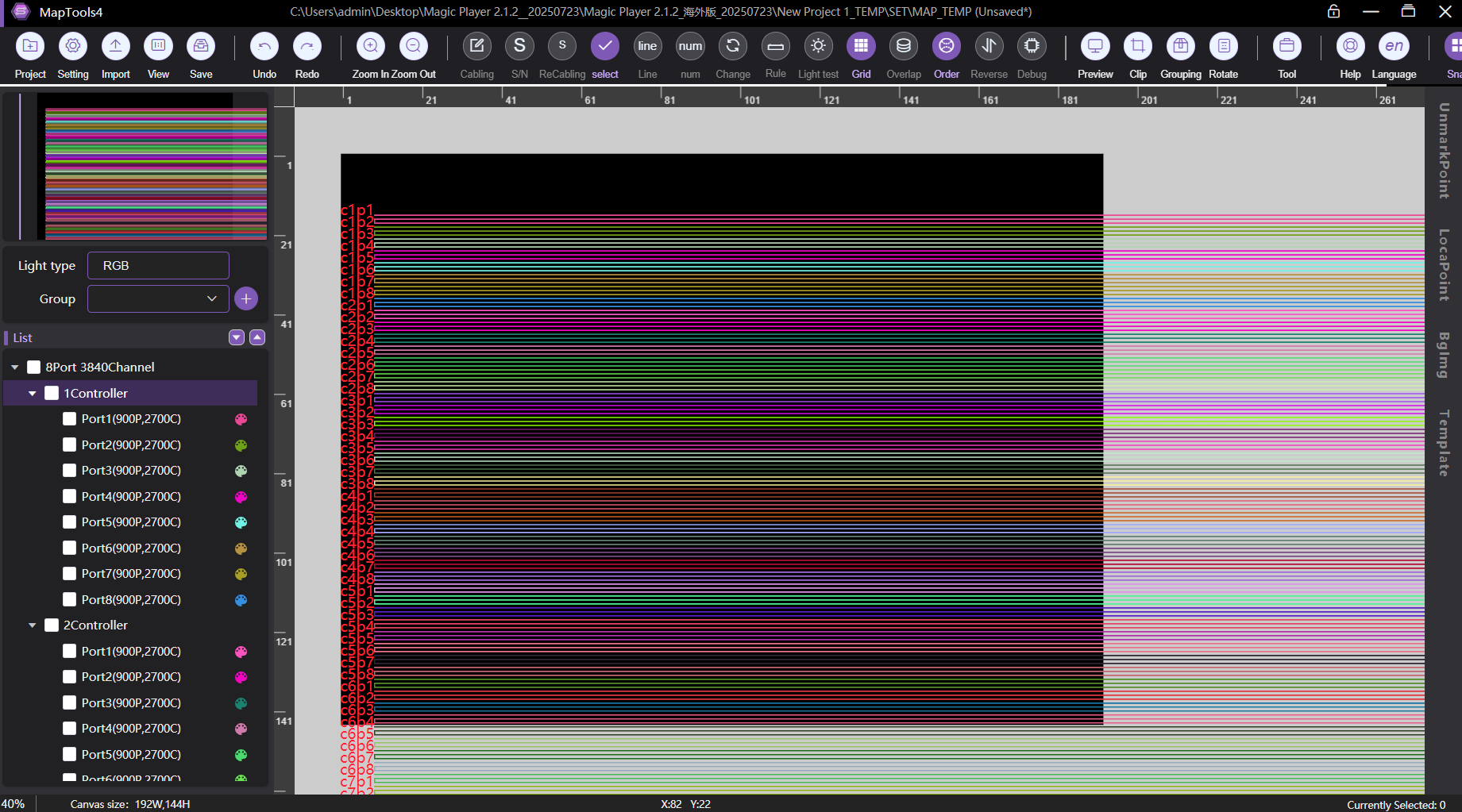Viewport: 1462px width, 812px height.
Task: Toggle the Grid display
Action: click(862, 47)
